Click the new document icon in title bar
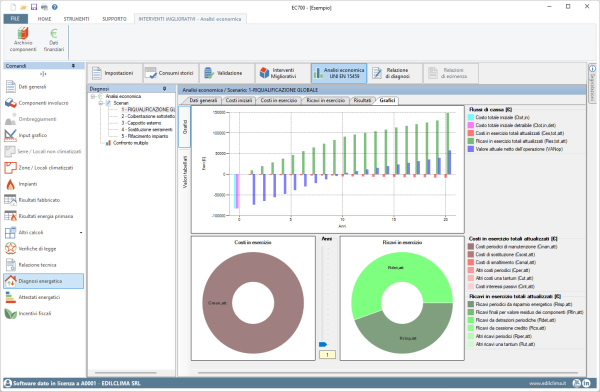600x392 pixels. [x=13, y=7]
